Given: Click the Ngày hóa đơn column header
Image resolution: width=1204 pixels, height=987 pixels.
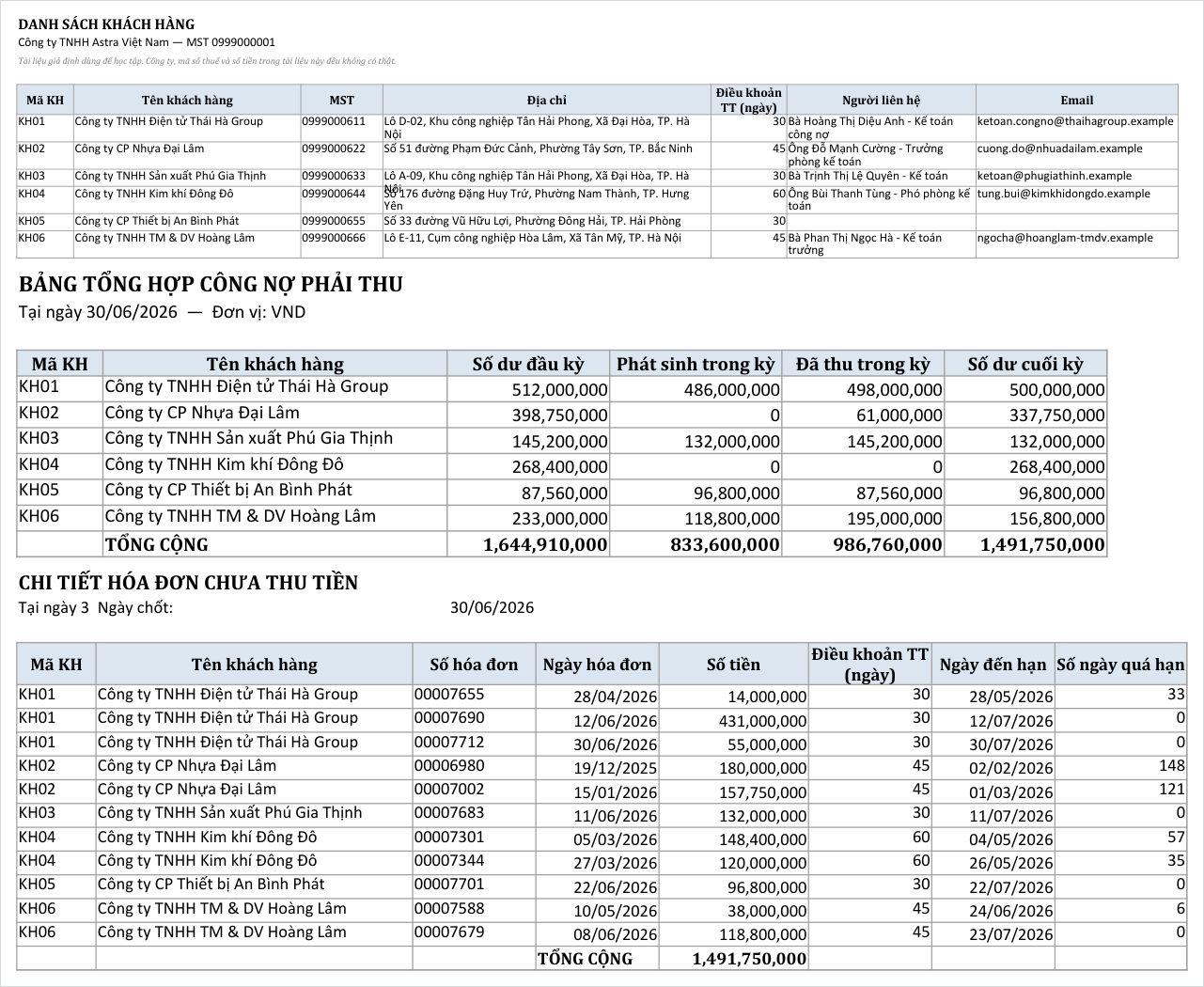Looking at the screenshot, I should [597, 665].
